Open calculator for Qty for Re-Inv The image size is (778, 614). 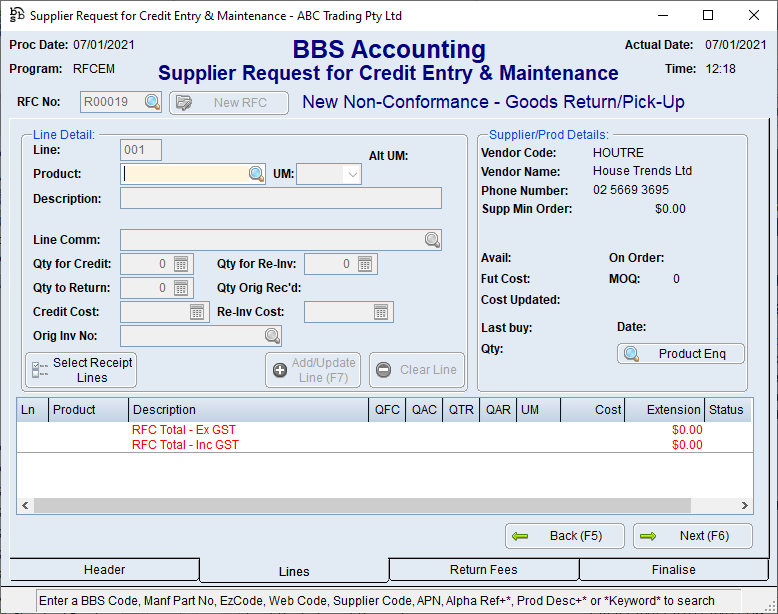click(x=366, y=264)
